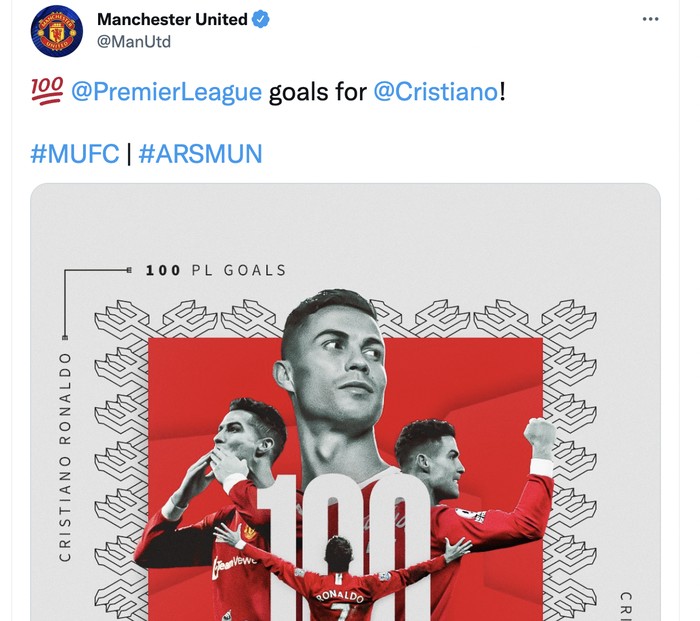Viewport: 700px width, 621px height.
Task: Click the TeamViewer logo on the jersey
Action: [x=234, y=564]
